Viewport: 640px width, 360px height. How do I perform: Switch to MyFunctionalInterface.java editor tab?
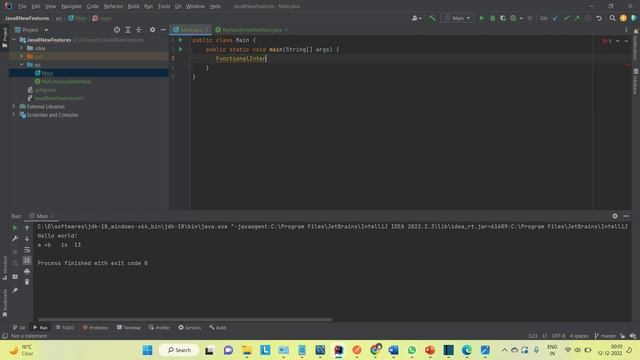(x=252, y=30)
